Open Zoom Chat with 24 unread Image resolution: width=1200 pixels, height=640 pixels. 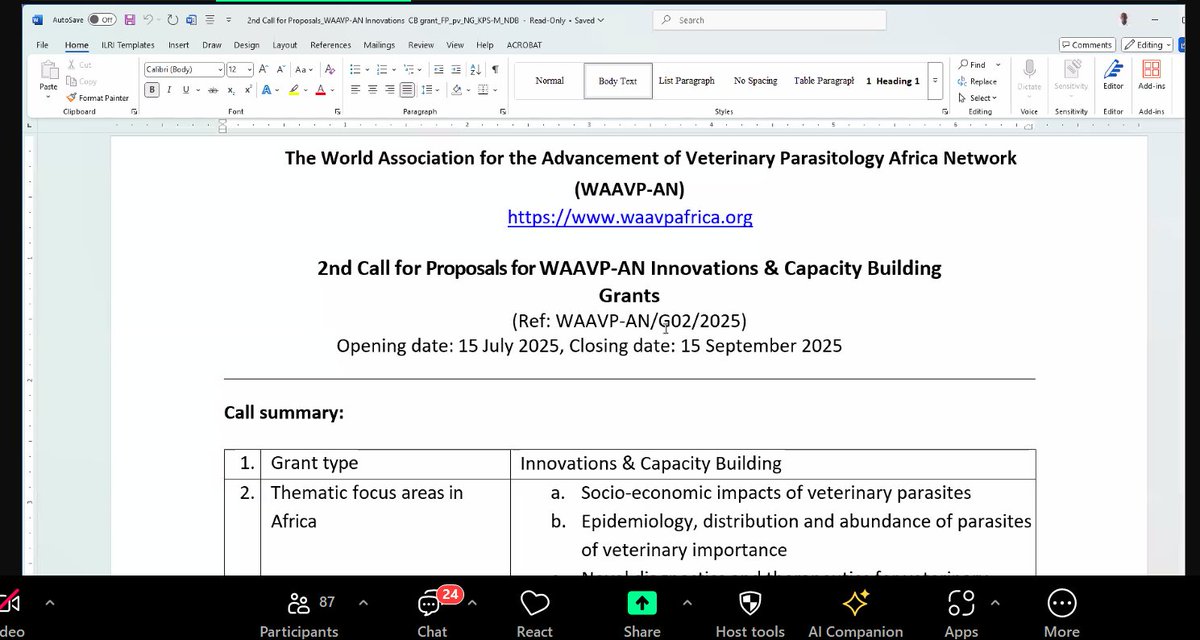click(434, 612)
